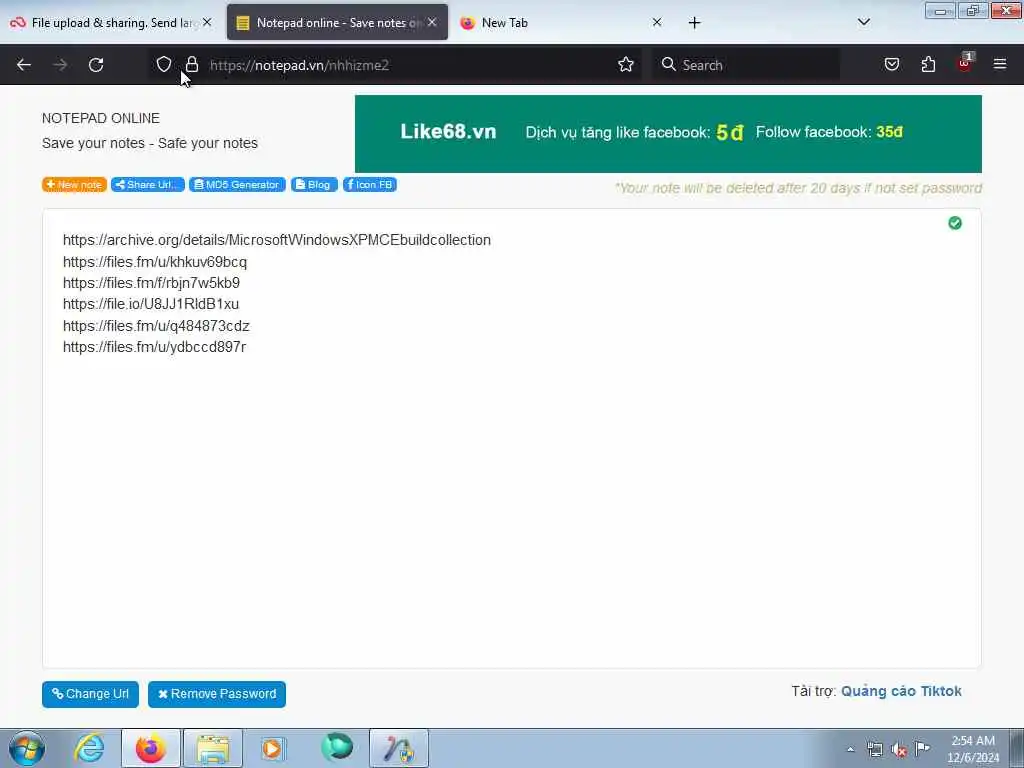Click the Change Url button
This screenshot has width=1024, height=768.
(90, 694)
